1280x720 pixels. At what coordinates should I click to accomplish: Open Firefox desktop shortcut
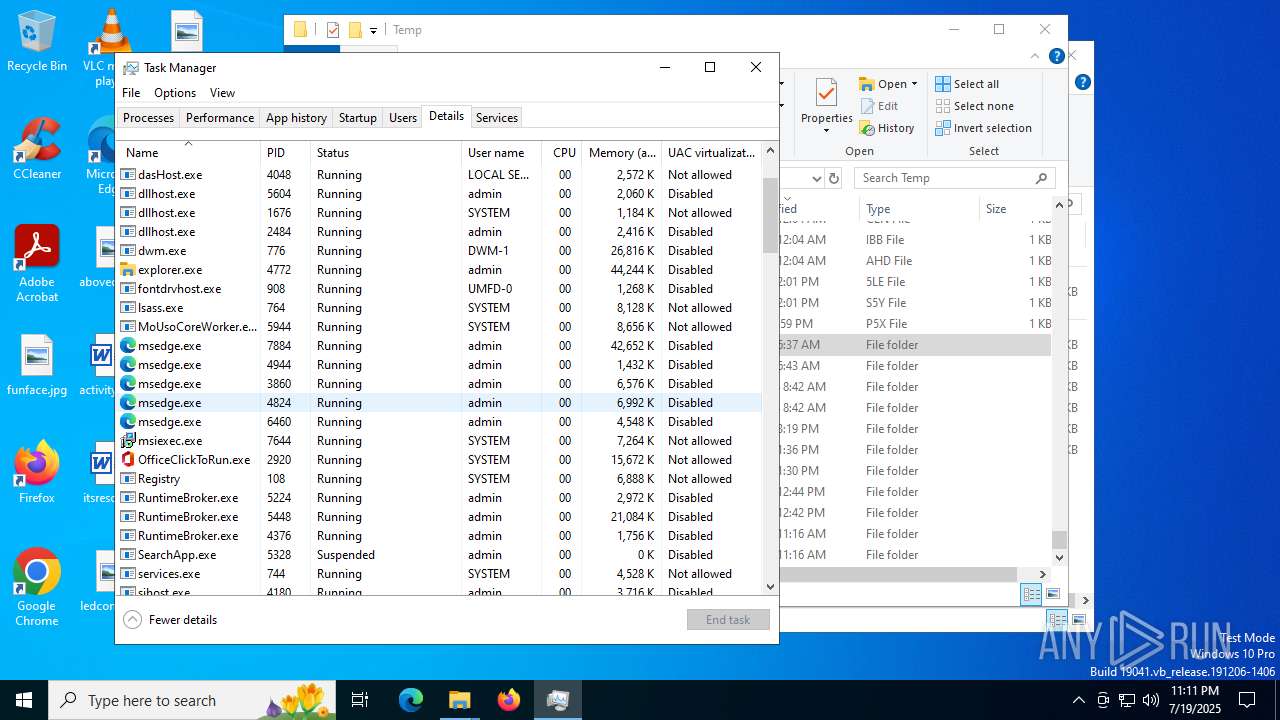pyautogui.click(x=37, y=473)
